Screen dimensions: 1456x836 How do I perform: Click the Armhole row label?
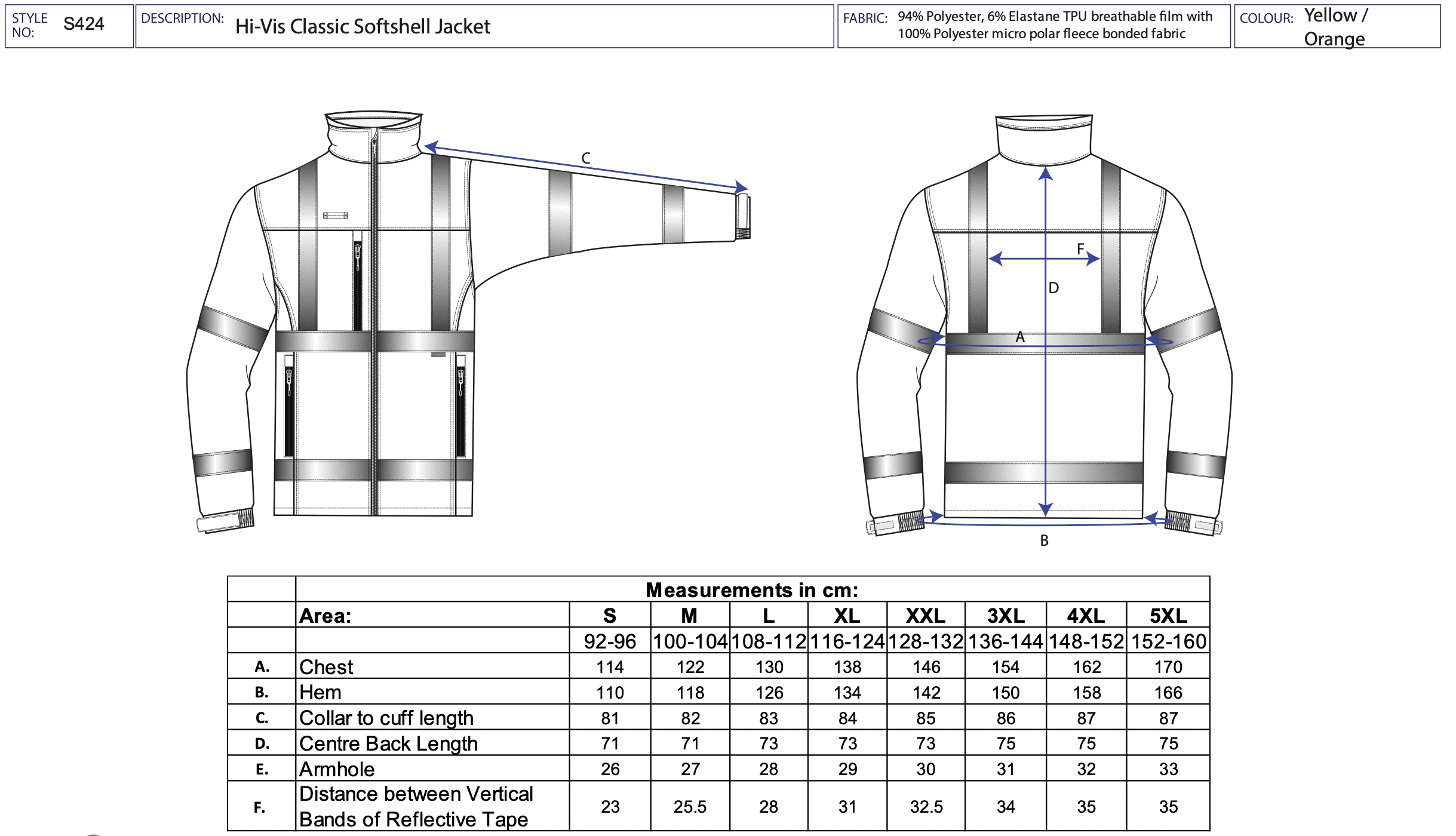pyautogui.click(x=337, y=769)
